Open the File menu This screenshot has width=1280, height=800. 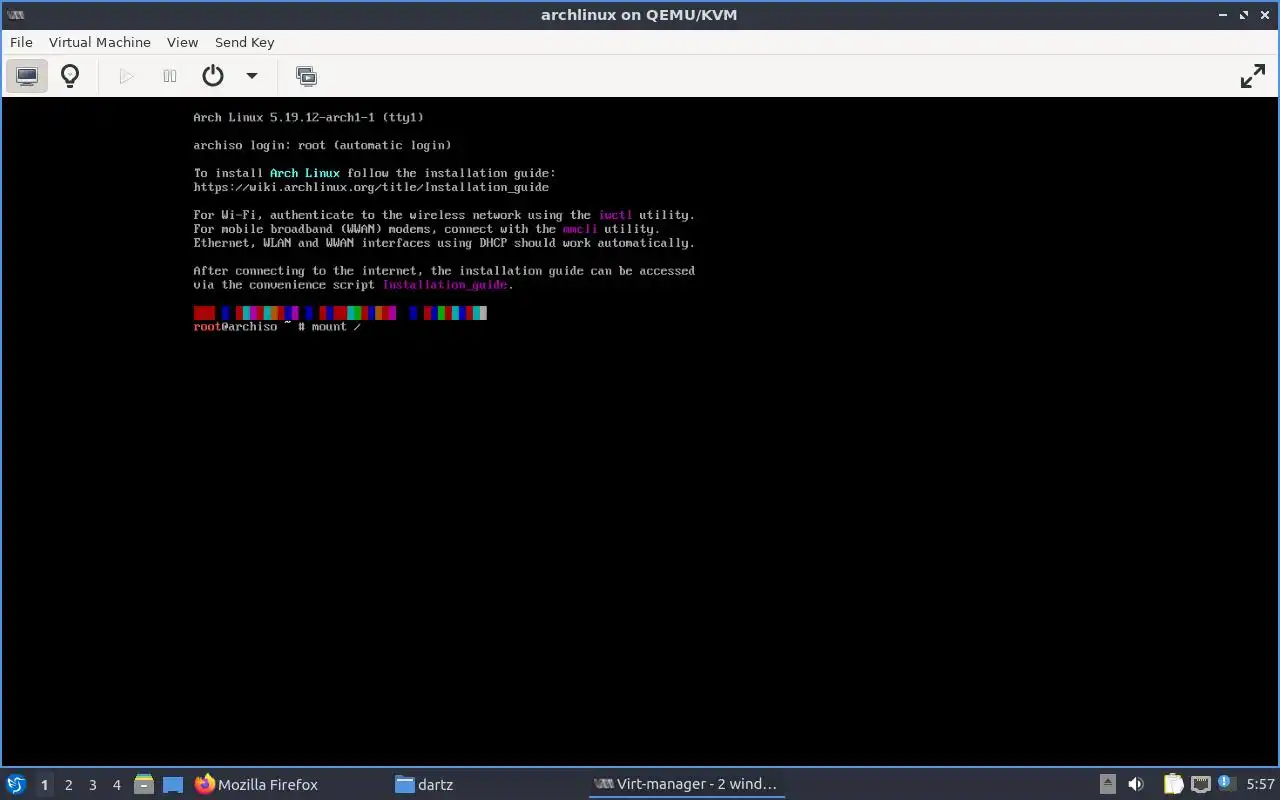[21, 42]
